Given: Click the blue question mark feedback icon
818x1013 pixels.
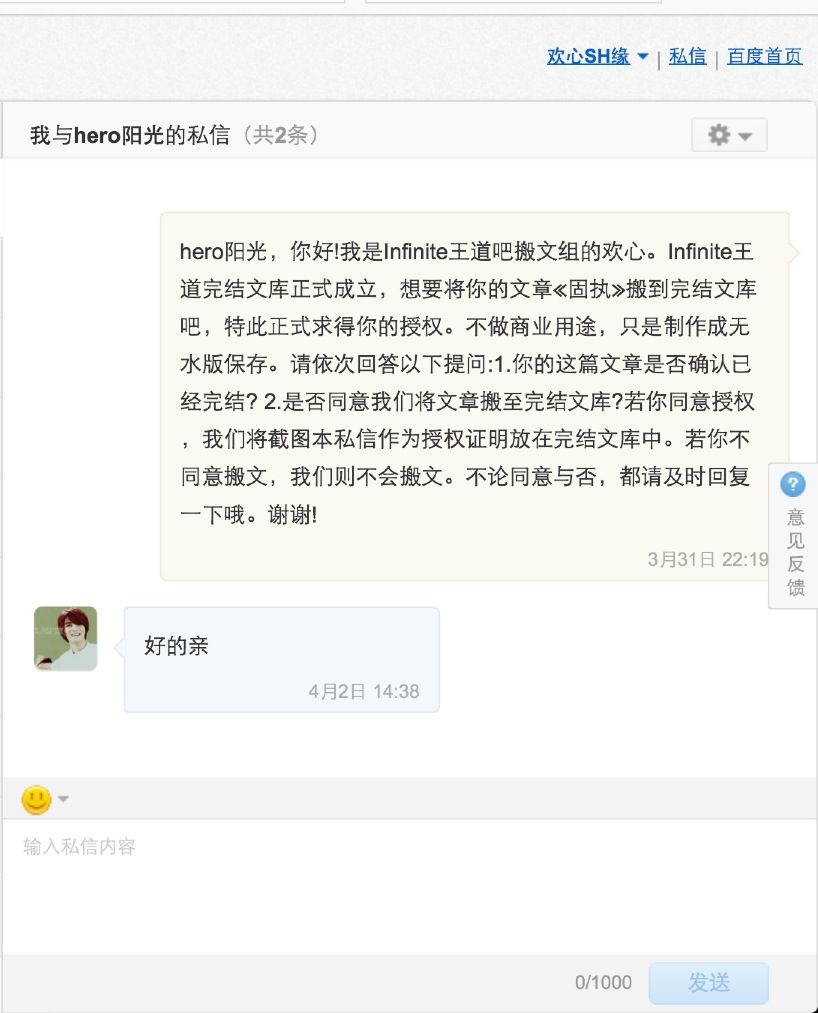Looking at the screenshot, I should tap(793, 484).
